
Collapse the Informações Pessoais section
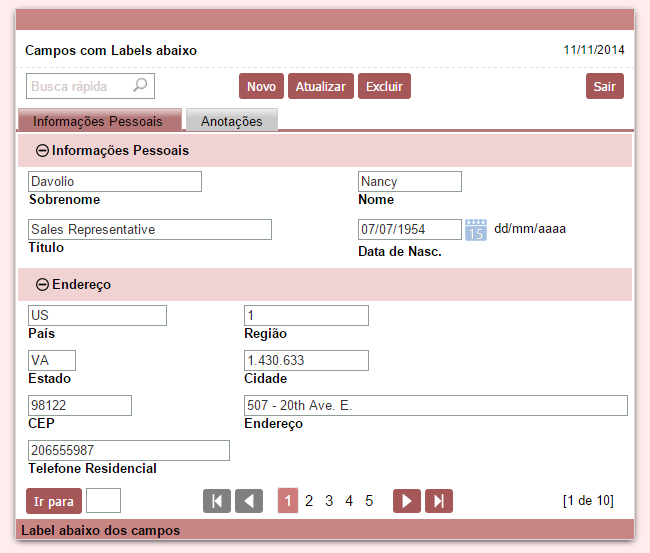click(42, 151)
